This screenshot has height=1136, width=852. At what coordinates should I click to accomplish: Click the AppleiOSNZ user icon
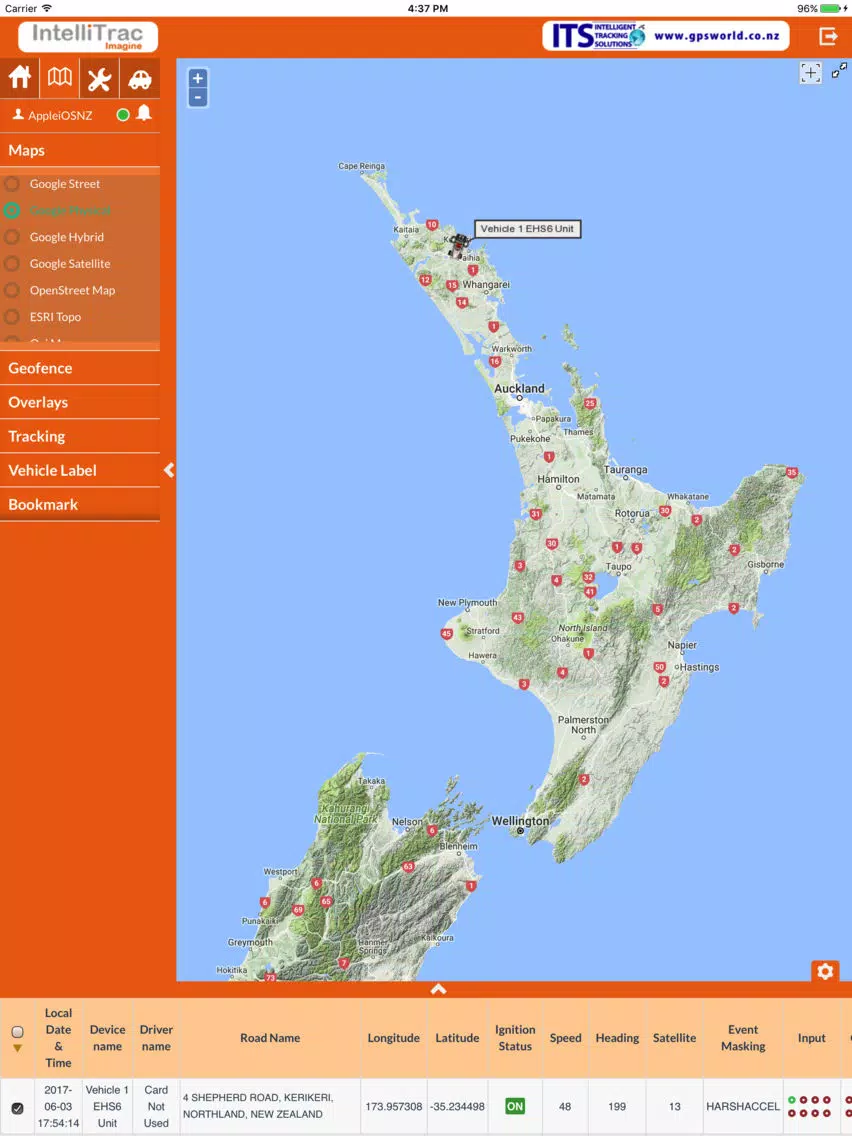(x=18, y=114)
